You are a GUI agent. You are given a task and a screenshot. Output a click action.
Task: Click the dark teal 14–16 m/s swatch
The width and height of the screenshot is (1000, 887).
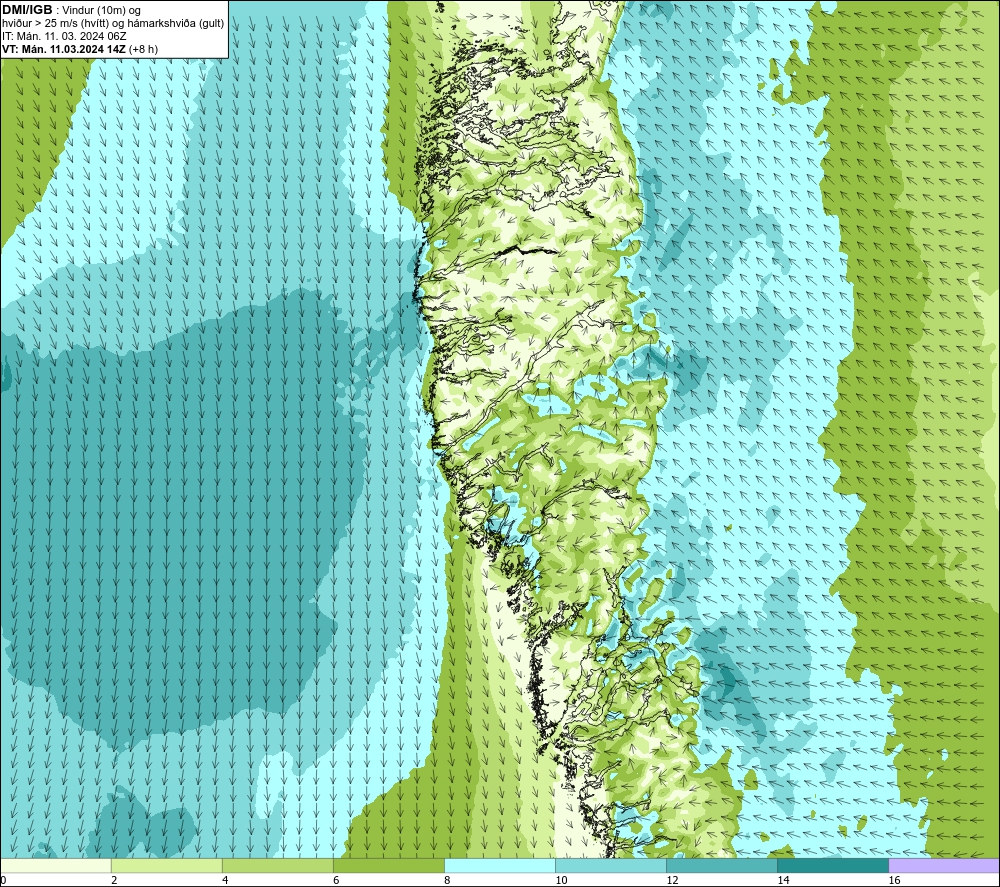pos(832,865)
